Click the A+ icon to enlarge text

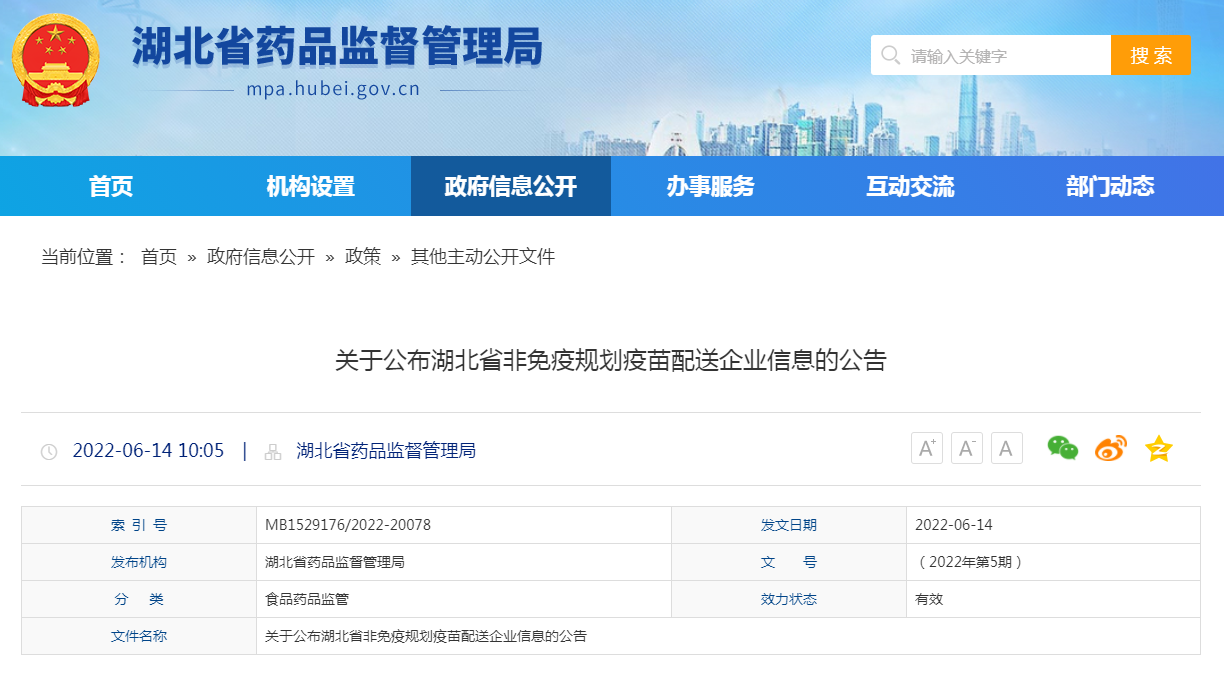[x=925, y=447]
